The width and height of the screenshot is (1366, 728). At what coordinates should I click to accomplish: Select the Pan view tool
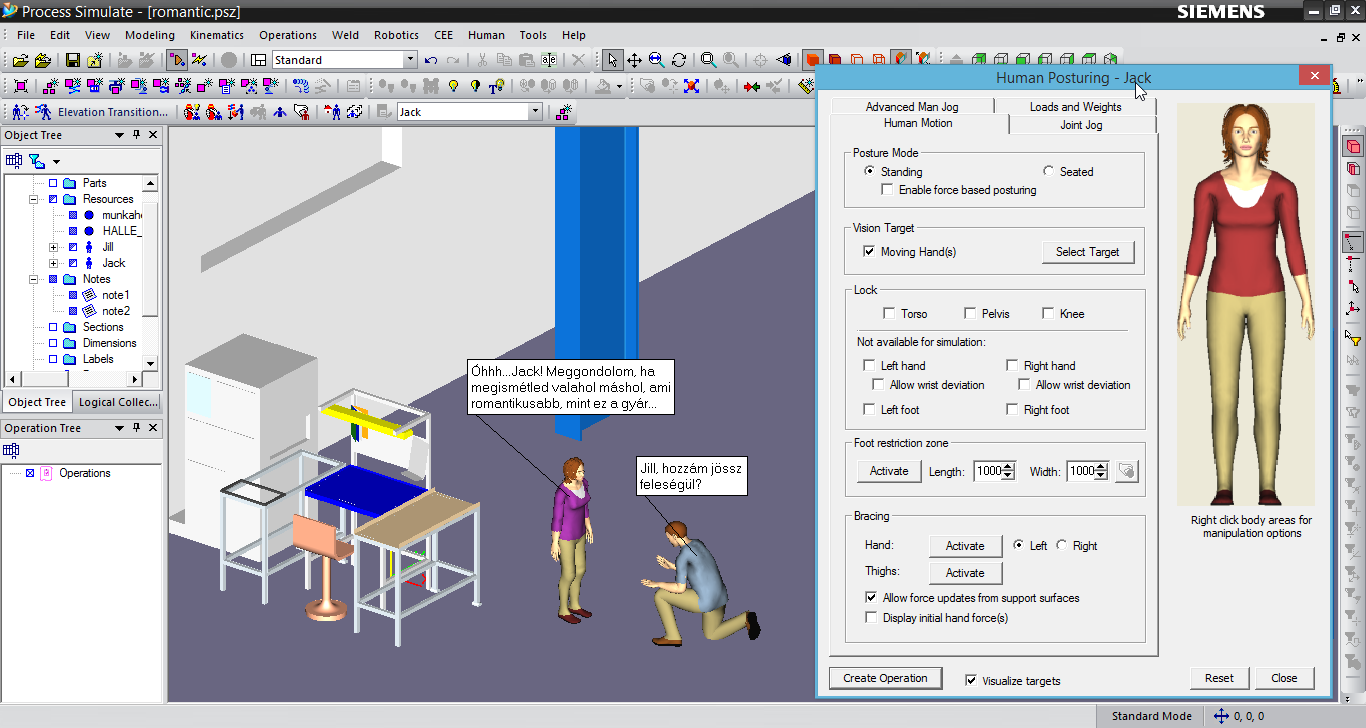[634, 60]
